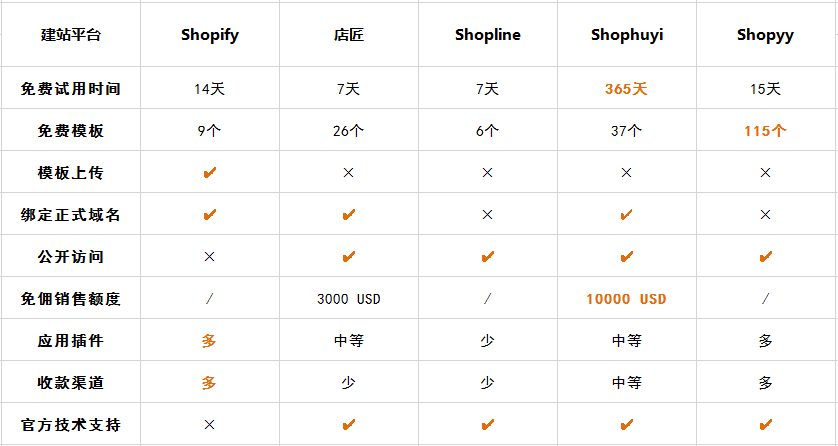Click the Shopify template upload checkmark

coord(209,173)
